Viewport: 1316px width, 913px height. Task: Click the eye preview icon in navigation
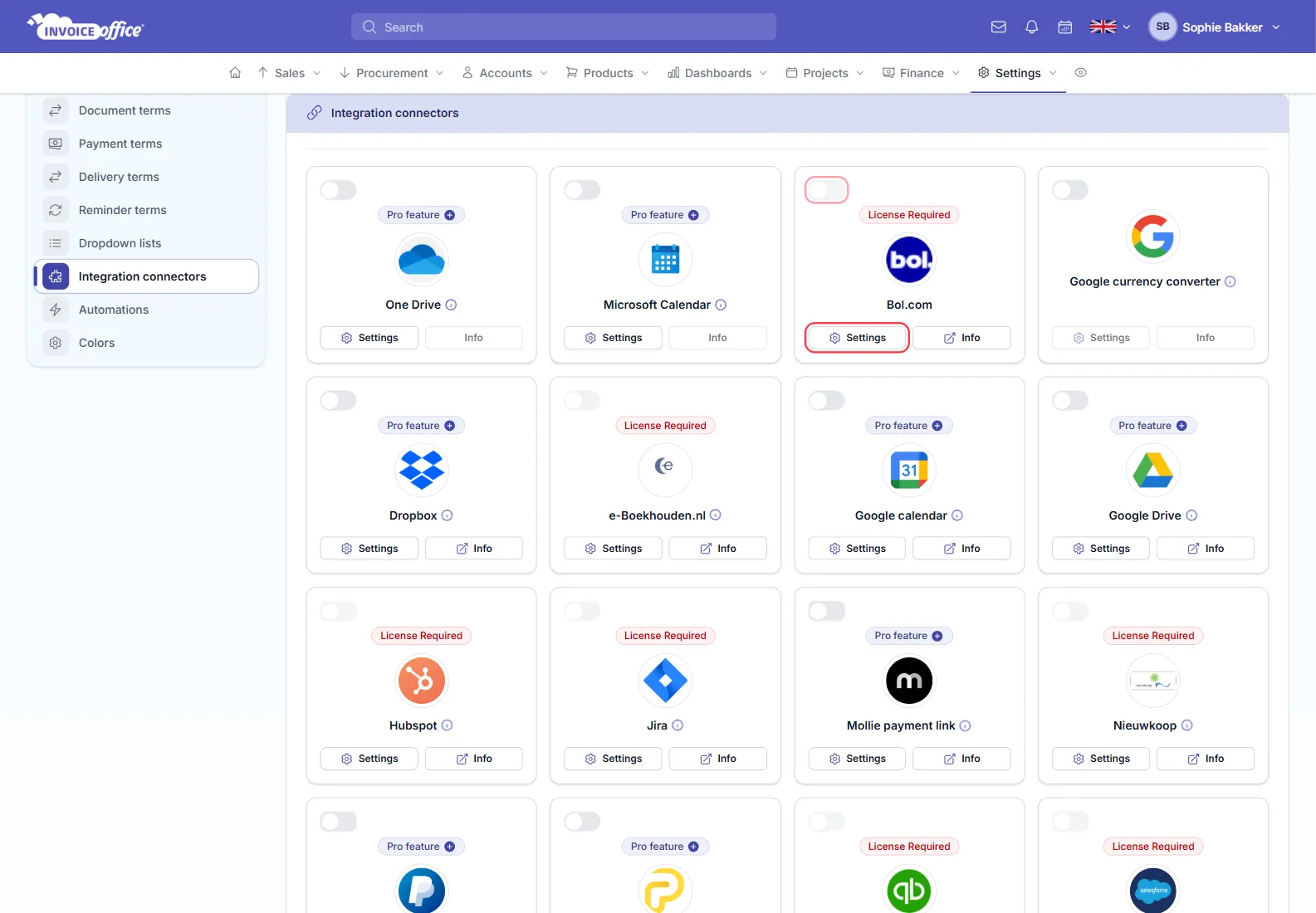pos(1080,73)
